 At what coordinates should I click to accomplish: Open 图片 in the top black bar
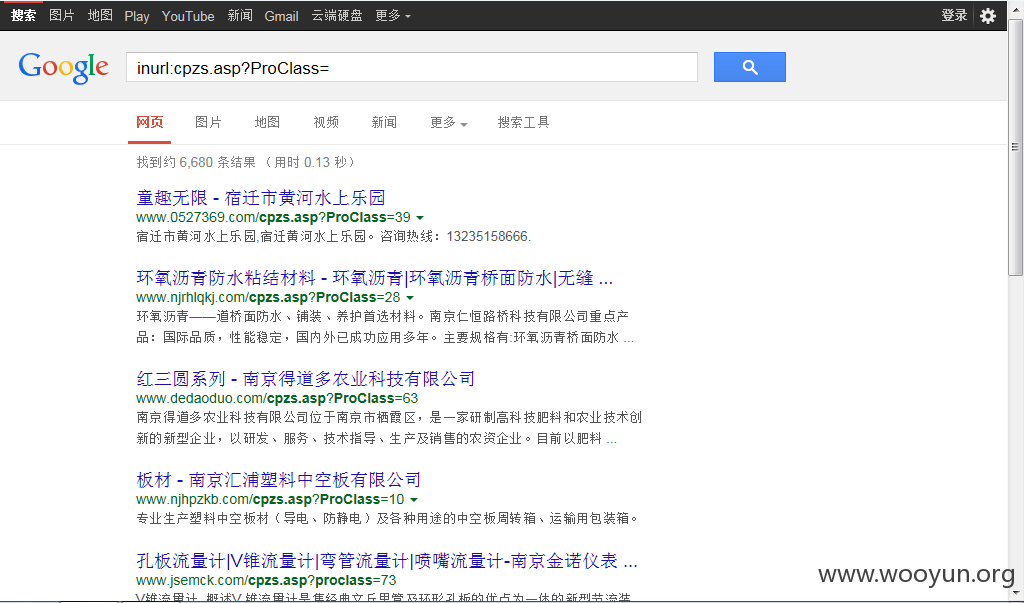coord(62,16)
